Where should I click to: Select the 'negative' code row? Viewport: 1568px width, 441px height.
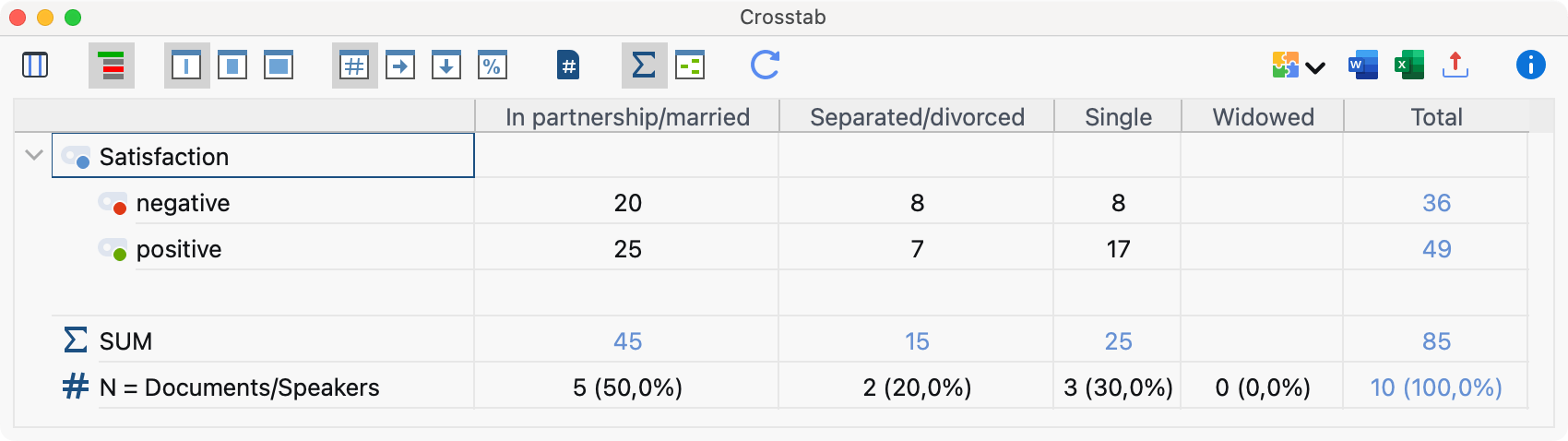(183, 203)
